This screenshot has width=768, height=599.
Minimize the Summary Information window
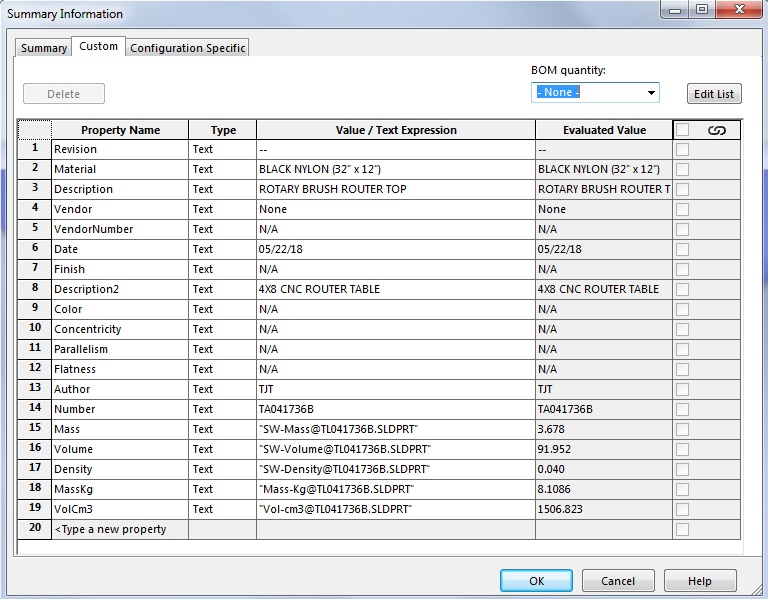[675, 10]
